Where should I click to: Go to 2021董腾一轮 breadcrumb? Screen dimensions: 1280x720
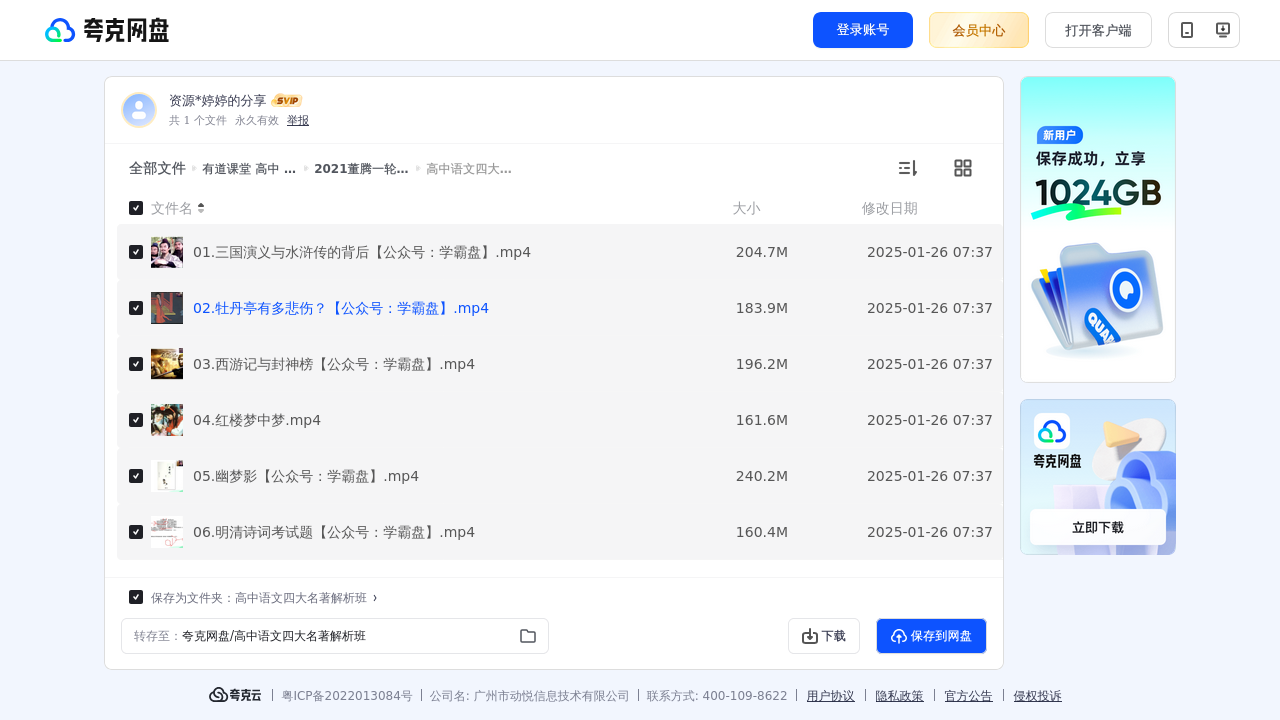[x=361, y=169]
